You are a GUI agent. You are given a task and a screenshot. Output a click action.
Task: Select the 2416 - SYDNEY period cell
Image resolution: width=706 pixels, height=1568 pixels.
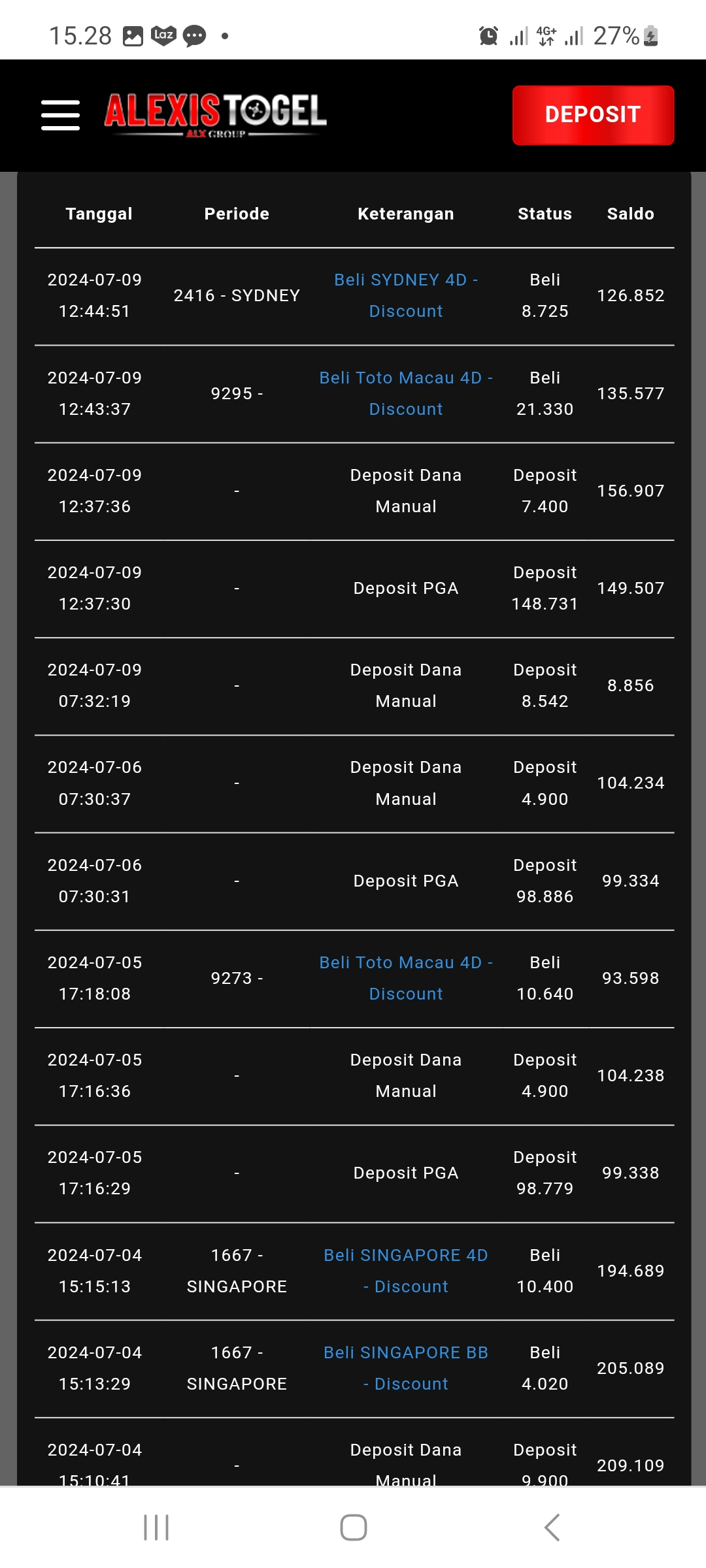(237, 295)
